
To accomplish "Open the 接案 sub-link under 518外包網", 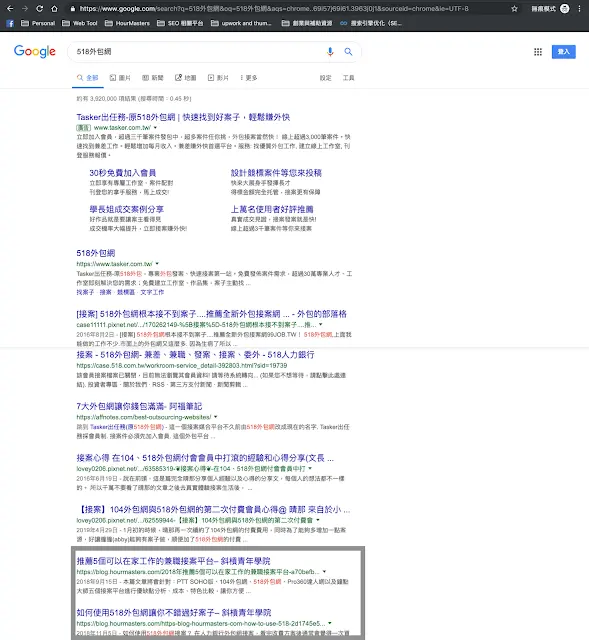I will (105, 292).
